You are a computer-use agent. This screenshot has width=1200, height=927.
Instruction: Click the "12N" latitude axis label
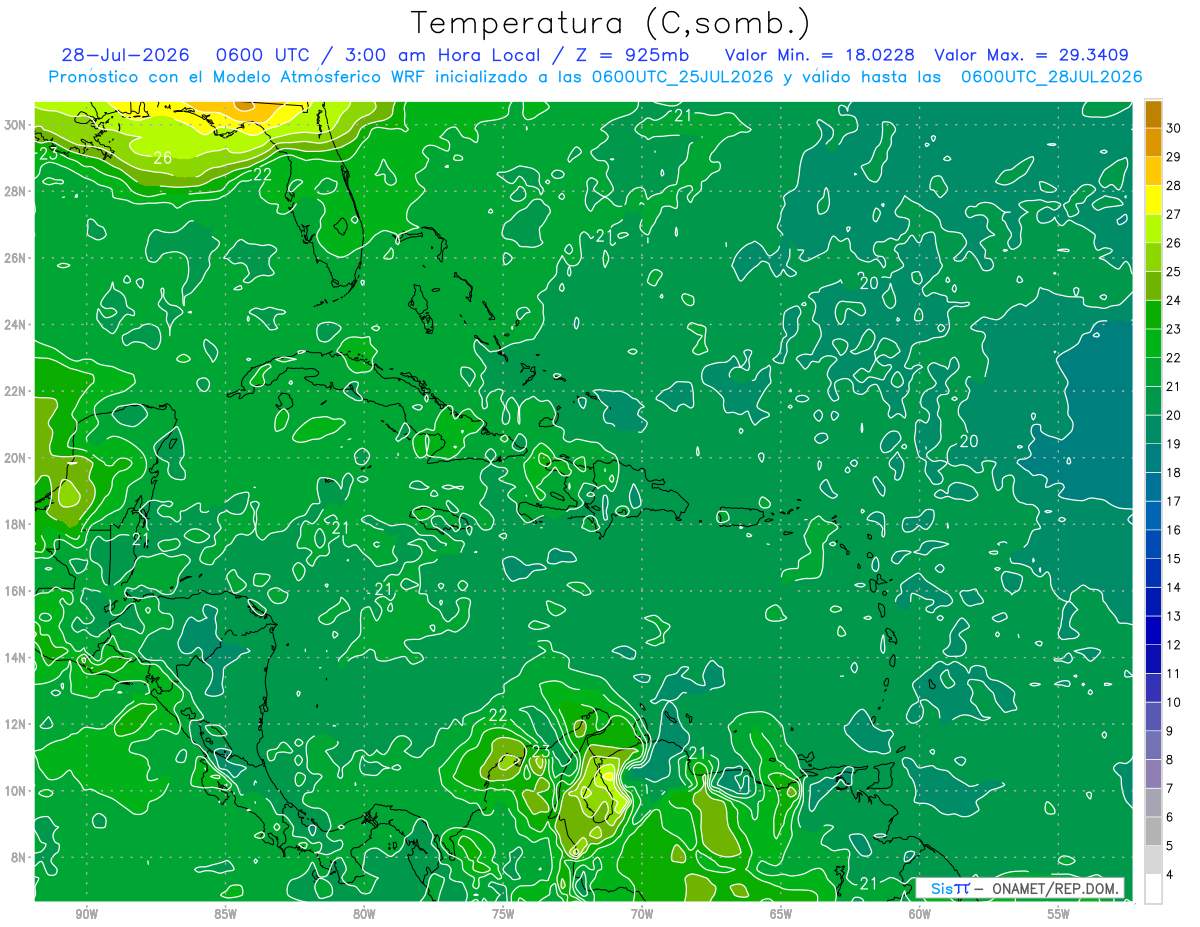(16, 724)
